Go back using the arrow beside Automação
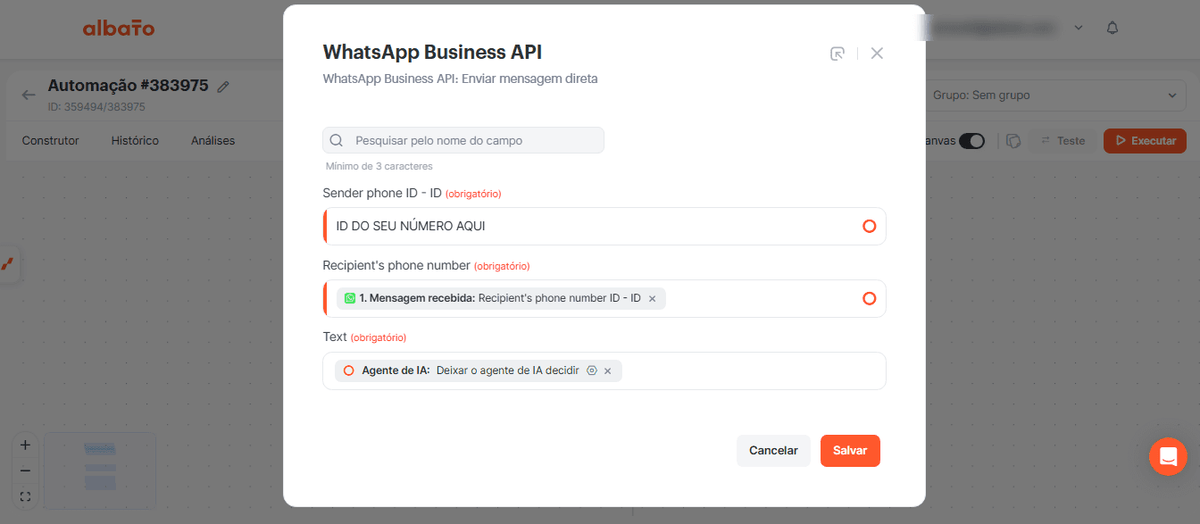This screenshot has width=1200, height=524. click(x=28, y=95)
